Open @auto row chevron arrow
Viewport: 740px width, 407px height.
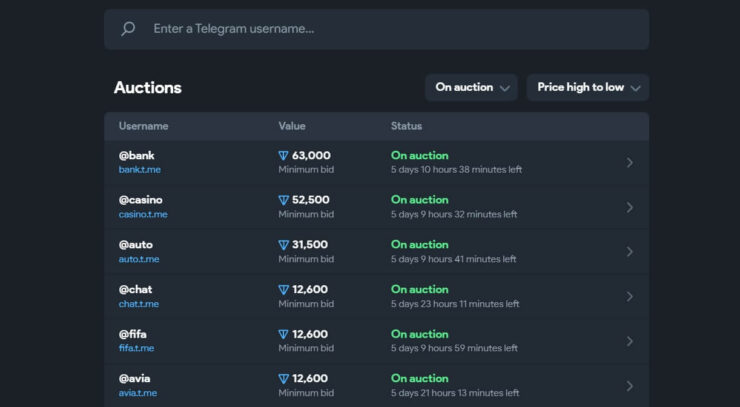[629, 252]
